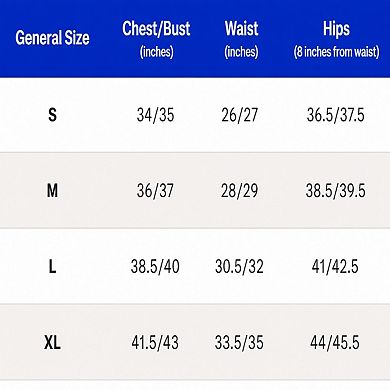Click the Hips column header

coord(336,39)
